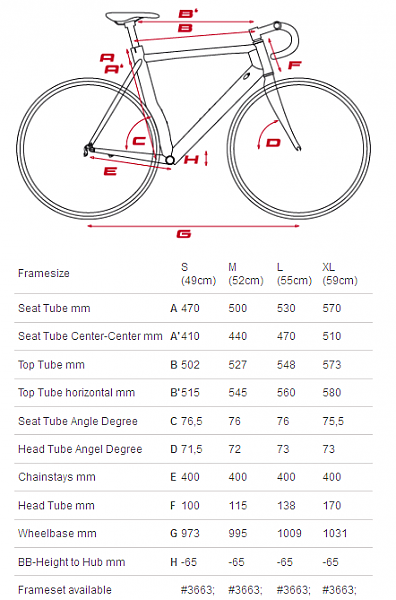Click the red E chainstay label
Image resolution: width=396 pixels, height=600 pixels.
tap(110, 171)
